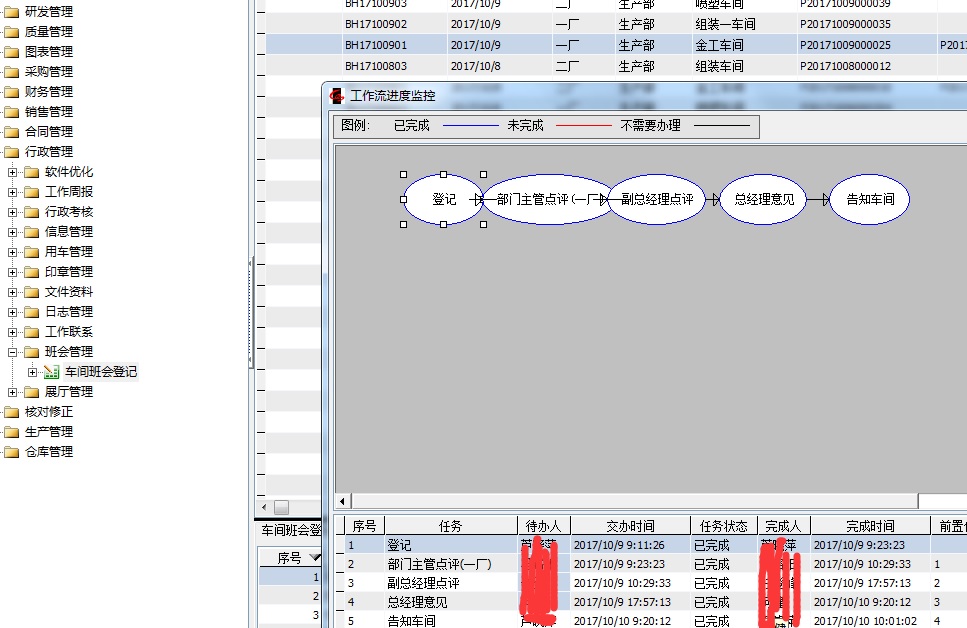
Task: Click the 财务管理 folder icon
Action: (11, 92)
